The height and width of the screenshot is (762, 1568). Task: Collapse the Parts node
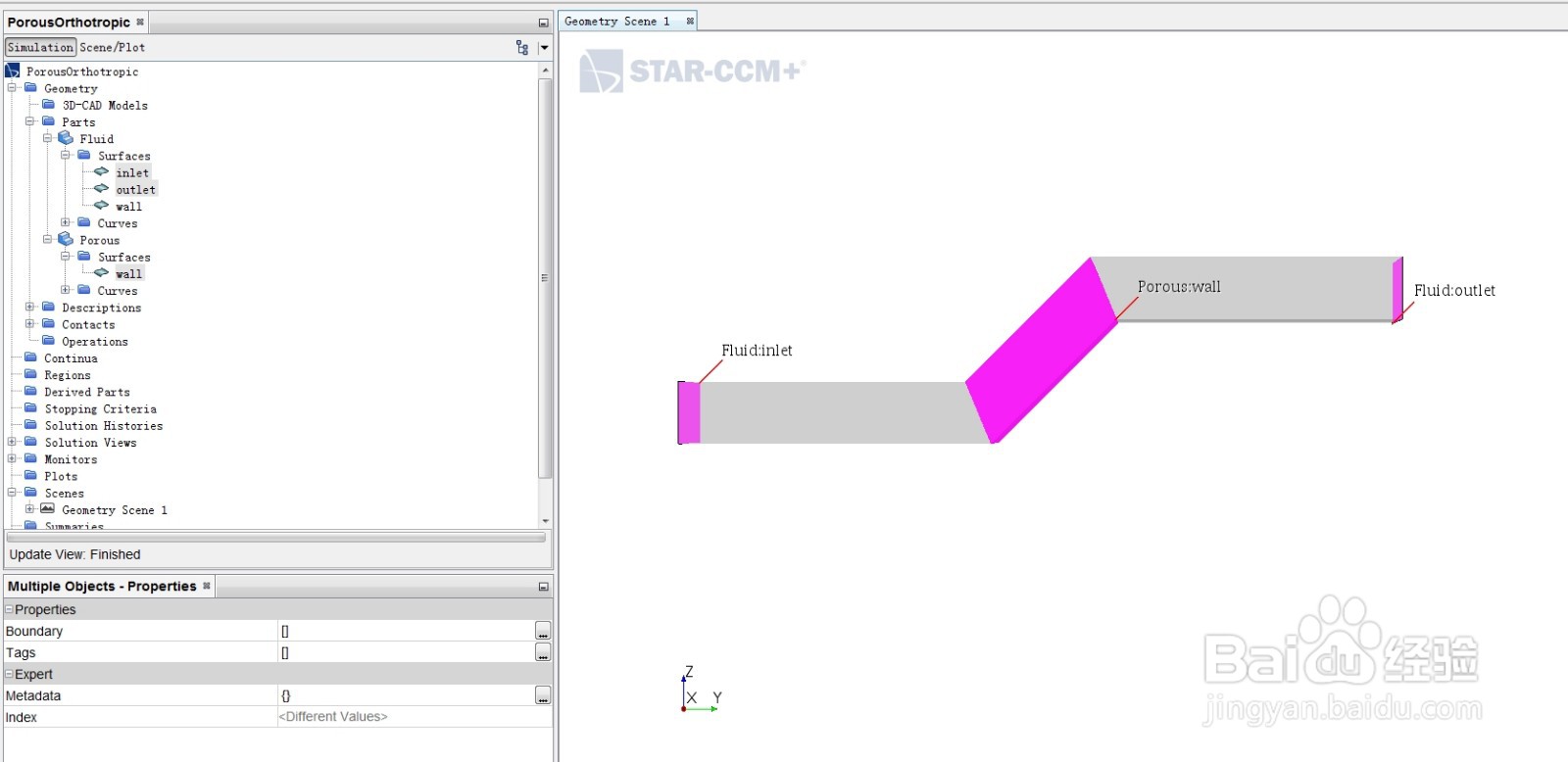point(29,121)
